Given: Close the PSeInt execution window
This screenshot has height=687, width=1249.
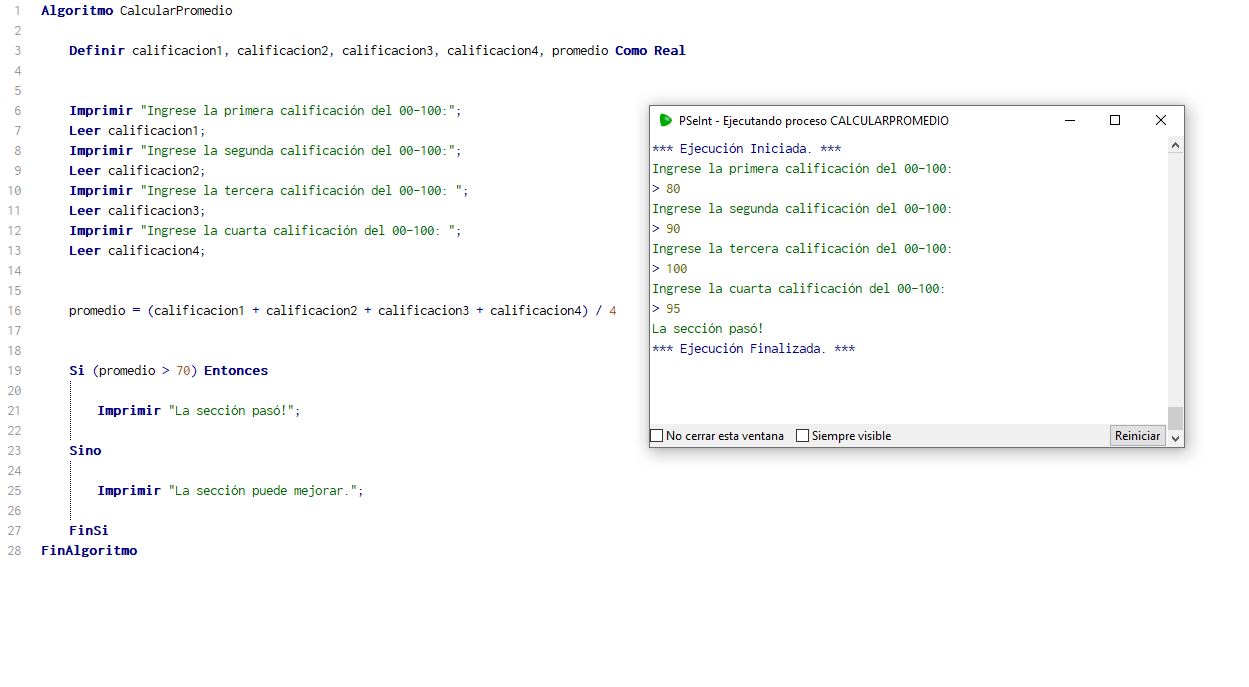Looking at the screenshot, I should [x=1161, y=120].
